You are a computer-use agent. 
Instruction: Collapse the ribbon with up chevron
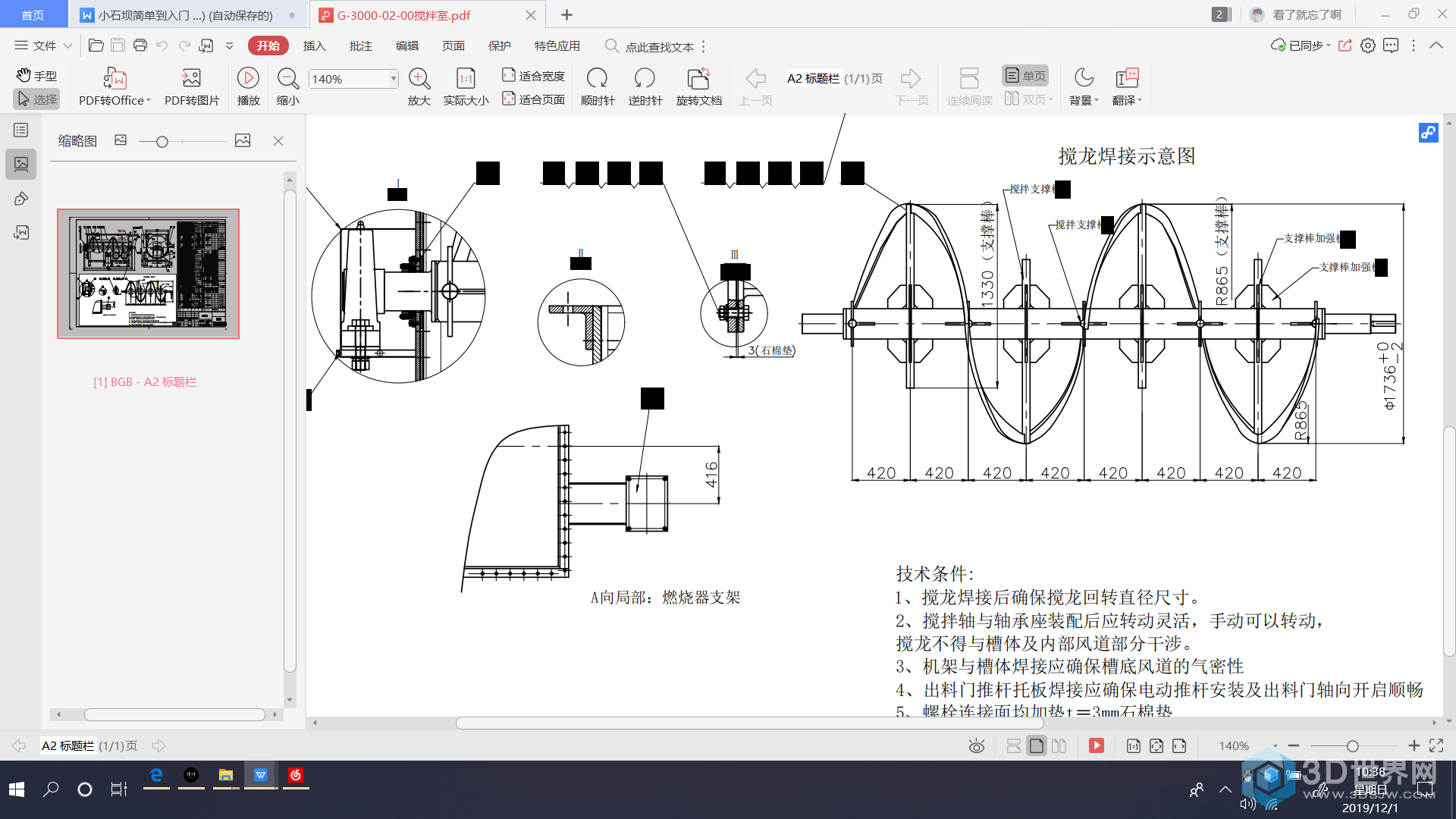point(1436,45)
